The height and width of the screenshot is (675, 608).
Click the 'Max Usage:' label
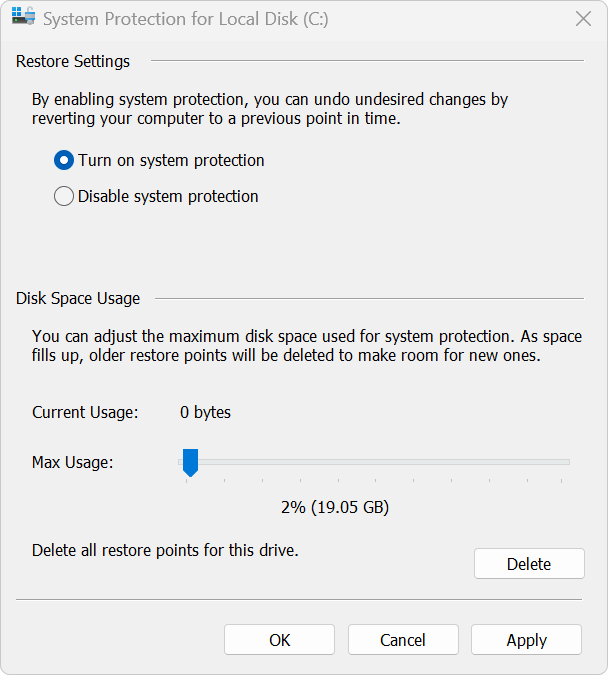73,462
